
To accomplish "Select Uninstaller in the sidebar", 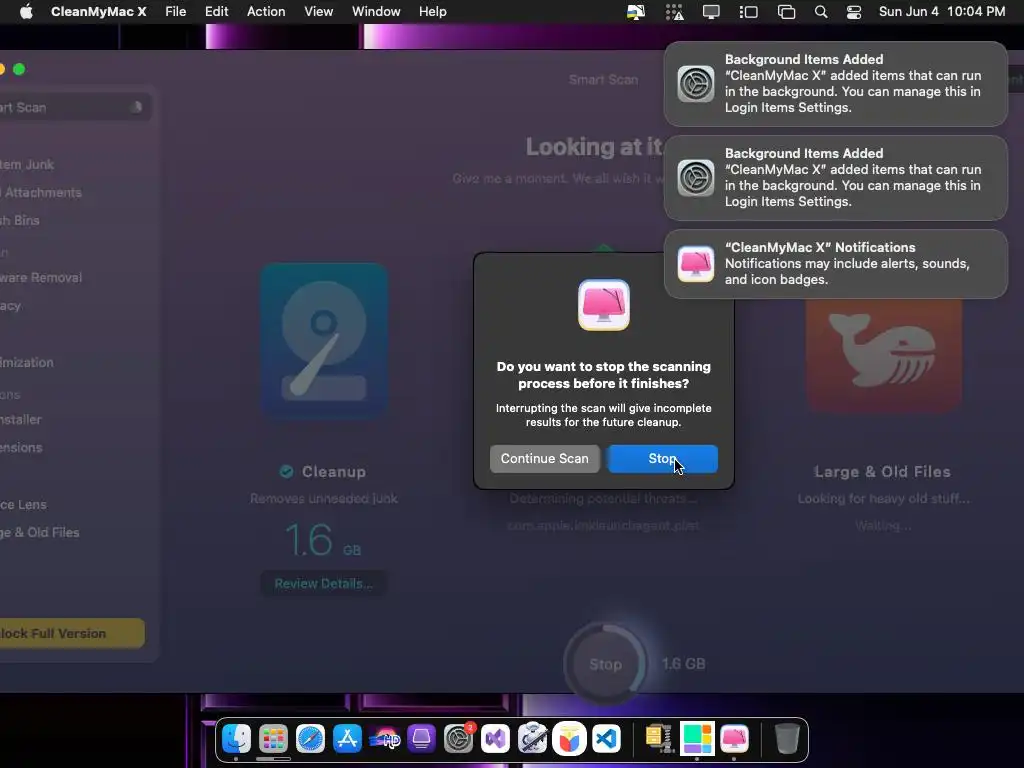I will 21,419.
